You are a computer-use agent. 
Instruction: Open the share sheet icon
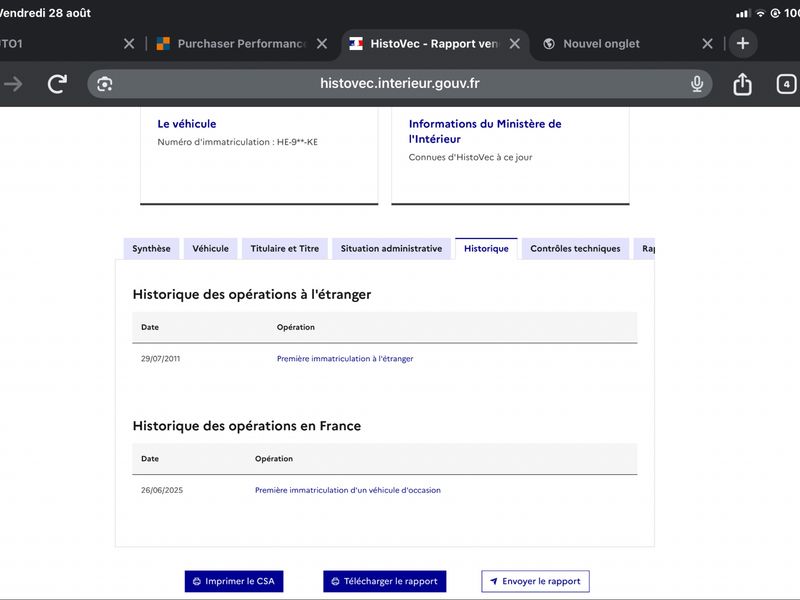click(x=742, y=84)
